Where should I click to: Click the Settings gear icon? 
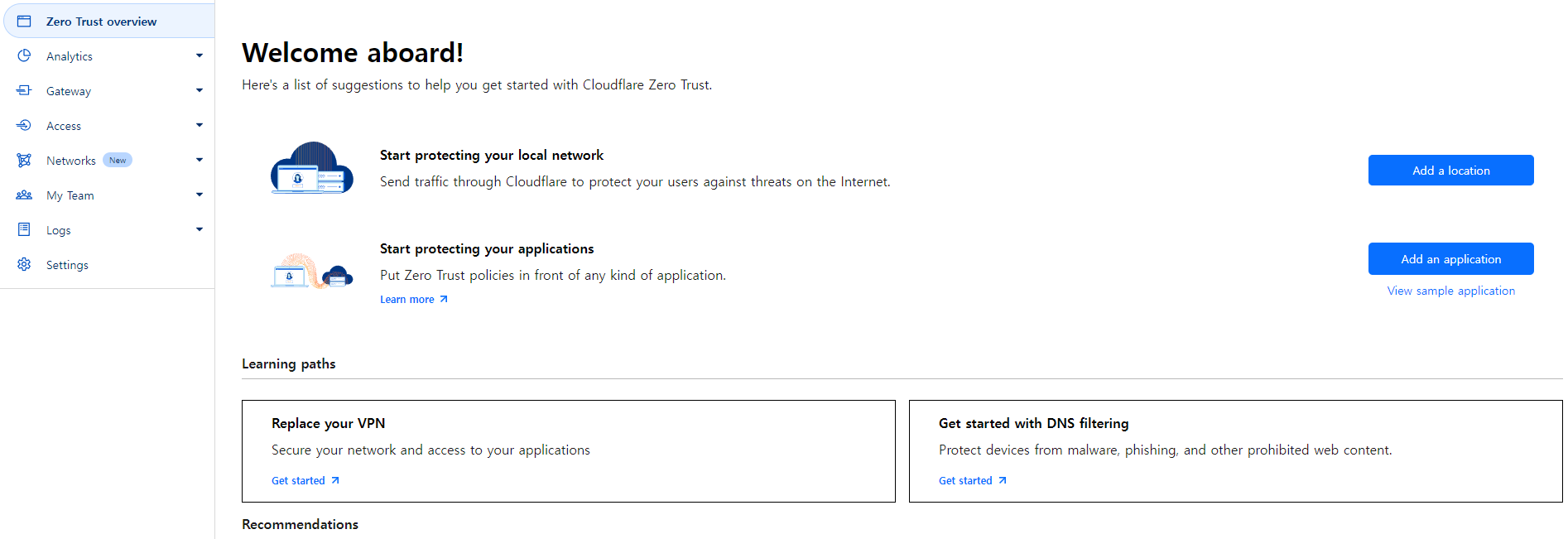click(x=24, y=264)
